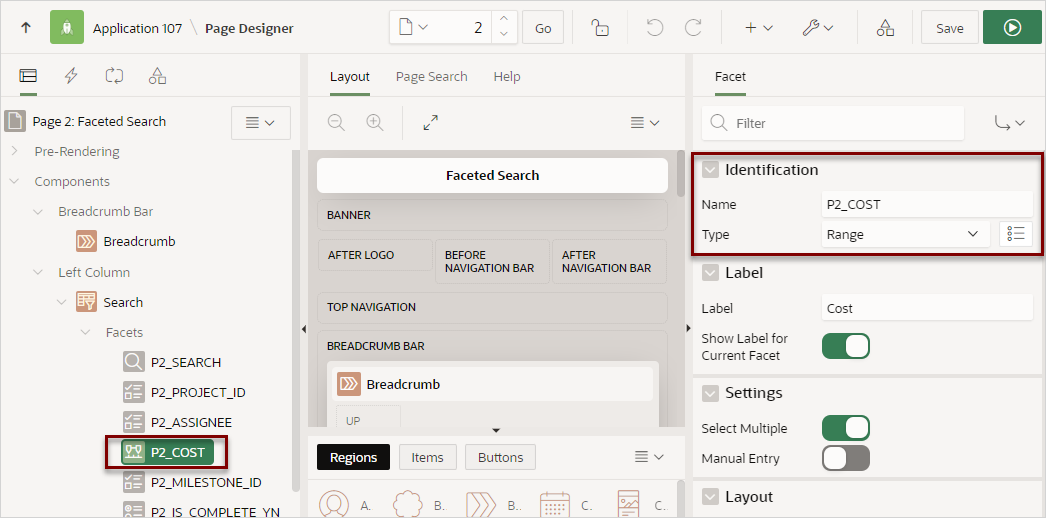Click the Facet tab

coord(730,76)
